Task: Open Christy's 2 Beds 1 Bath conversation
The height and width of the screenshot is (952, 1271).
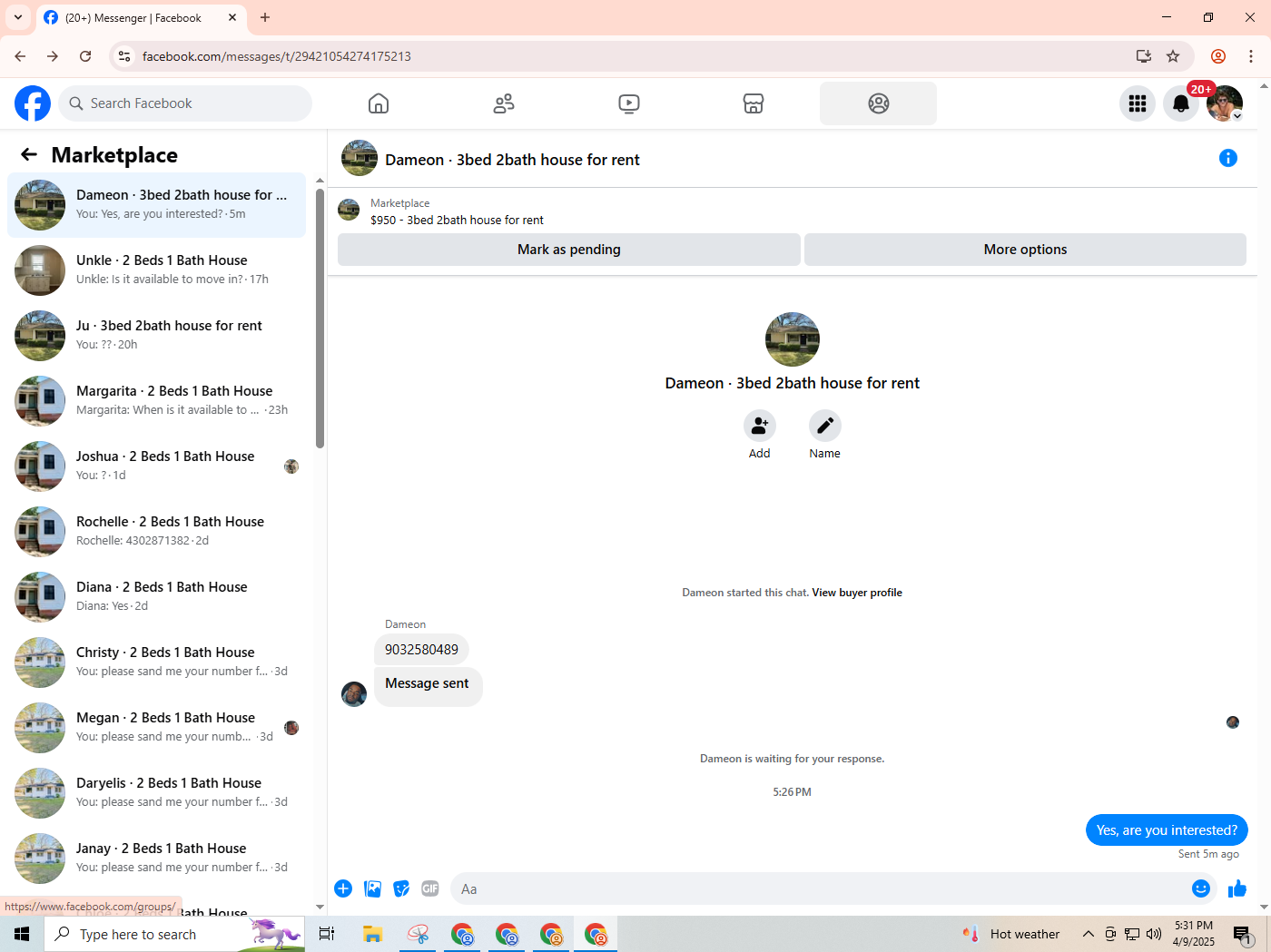Action: click(x=157, y=662)
